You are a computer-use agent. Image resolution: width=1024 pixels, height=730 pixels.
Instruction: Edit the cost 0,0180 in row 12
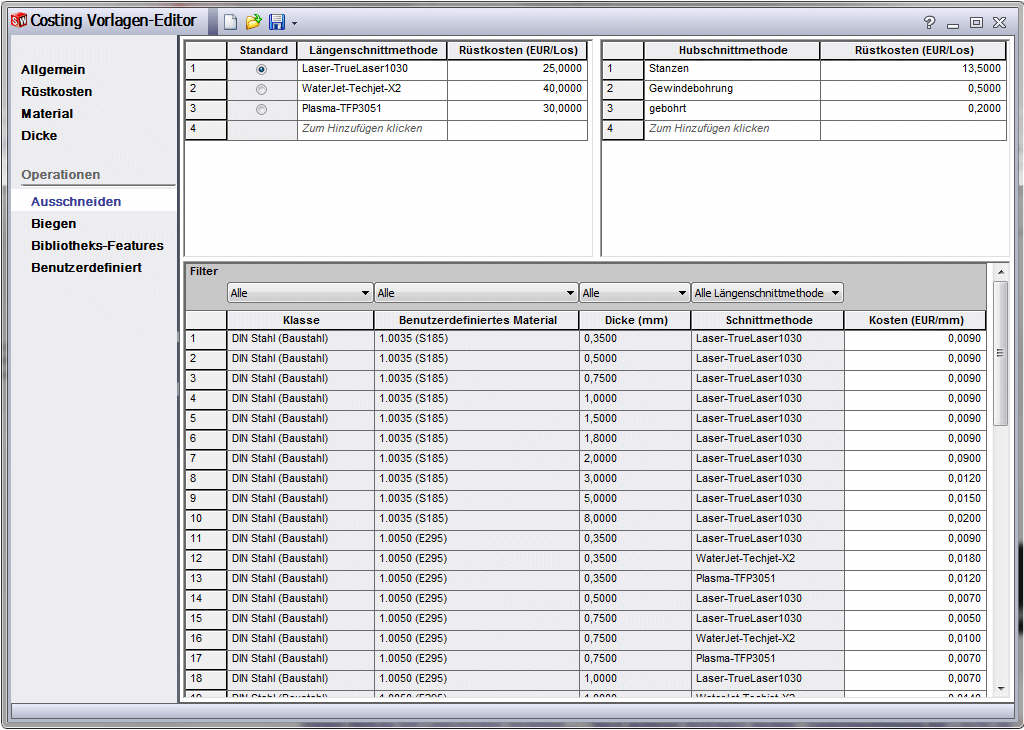[x=916, y=559]
